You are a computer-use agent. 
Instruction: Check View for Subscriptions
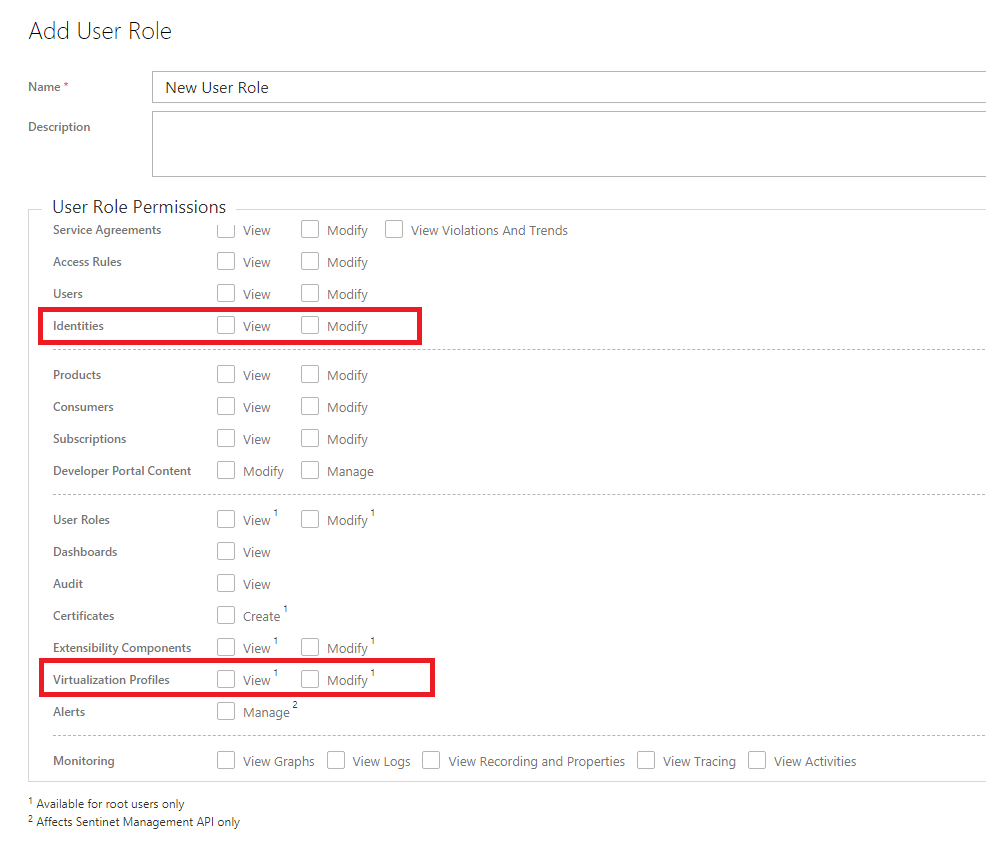226,439
